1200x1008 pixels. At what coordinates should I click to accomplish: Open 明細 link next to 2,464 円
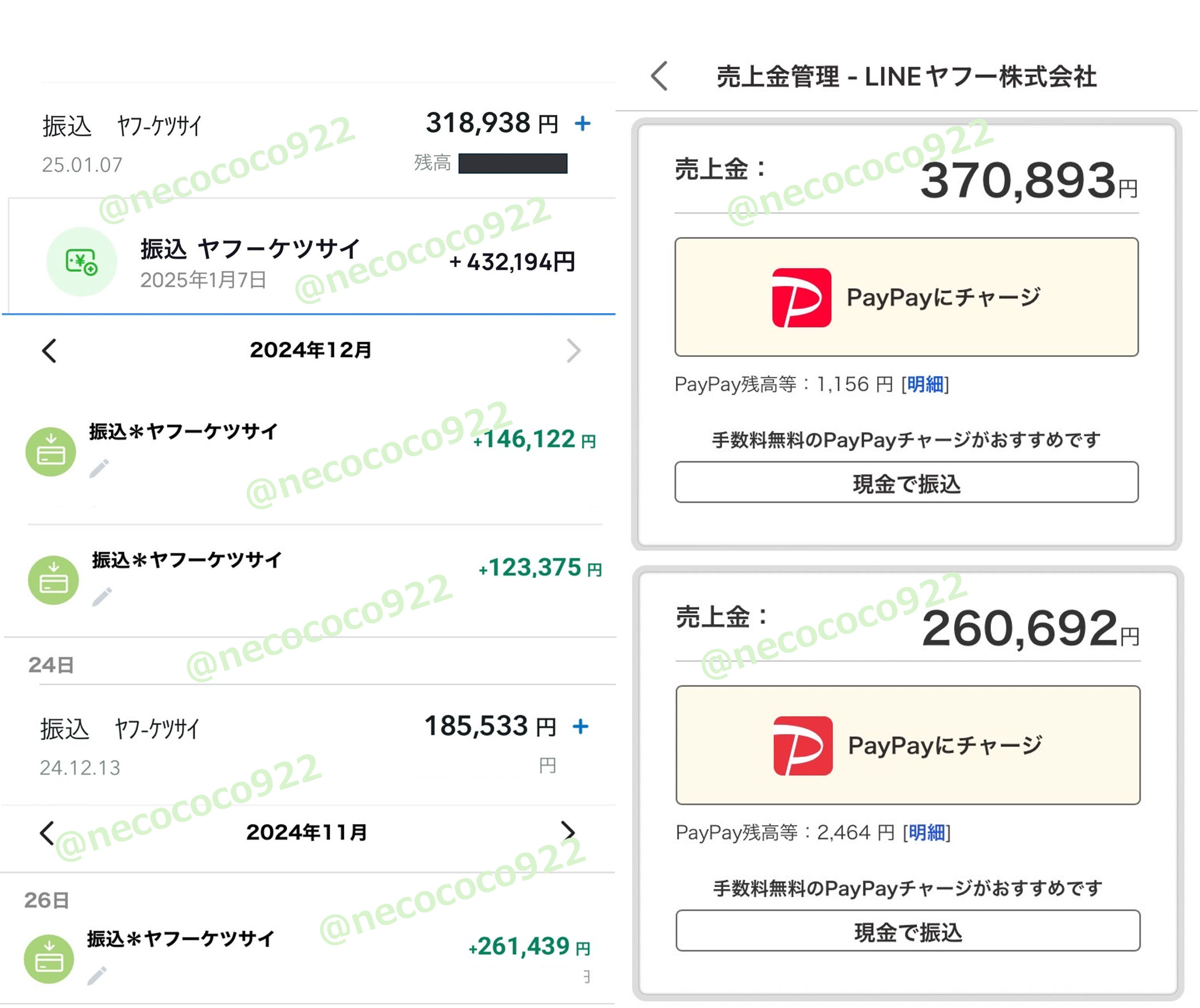926,833
